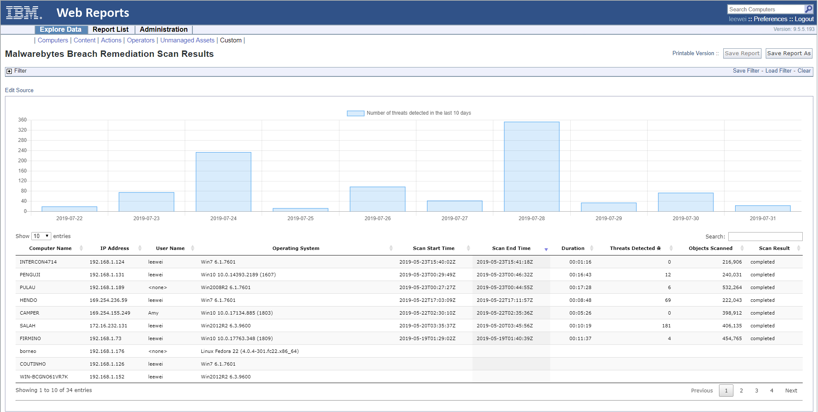Go to page 2 of results
Screen dimensions: 818x412
tap(741, 391)
